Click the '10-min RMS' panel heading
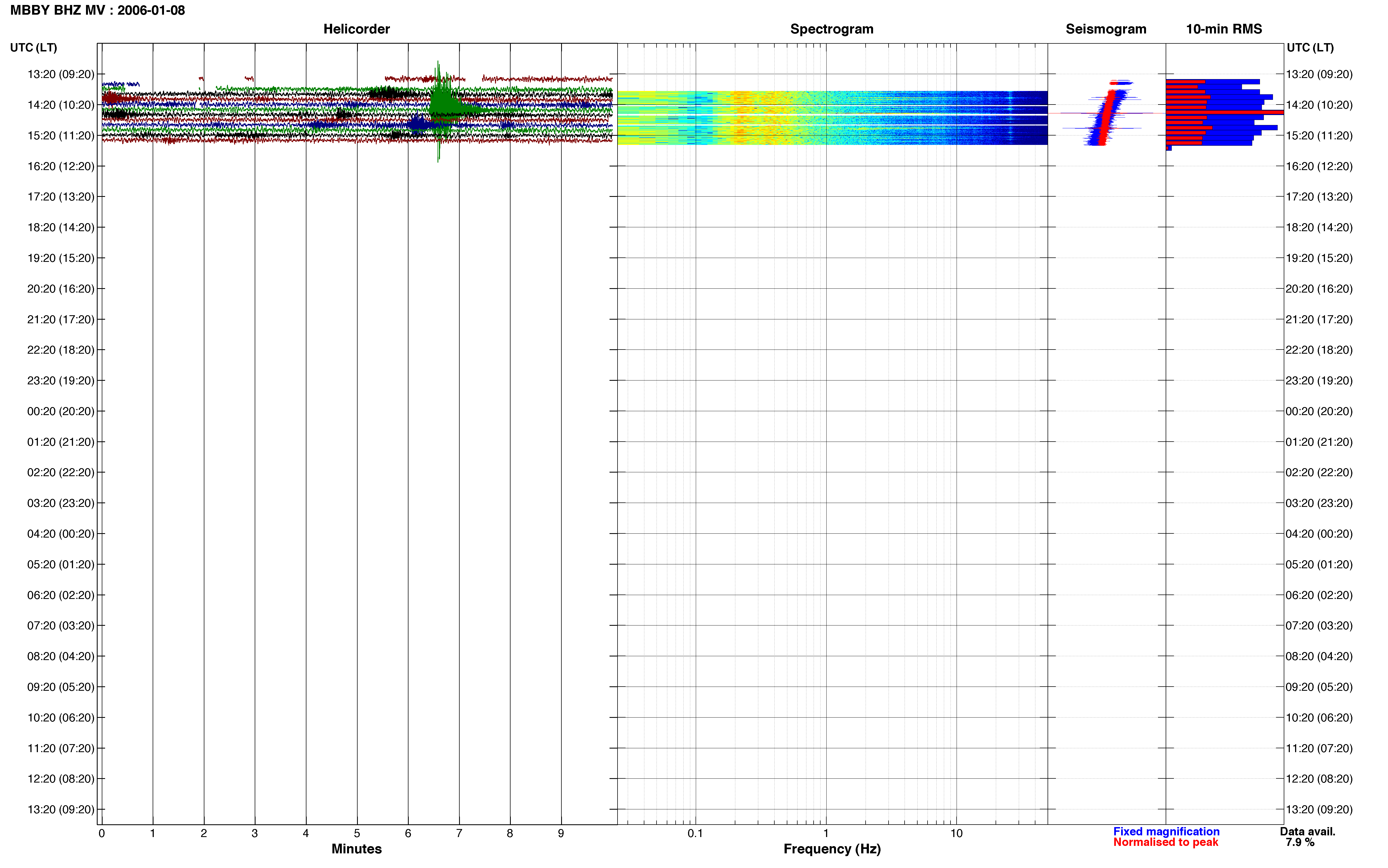 click(x=1224, y=29)
